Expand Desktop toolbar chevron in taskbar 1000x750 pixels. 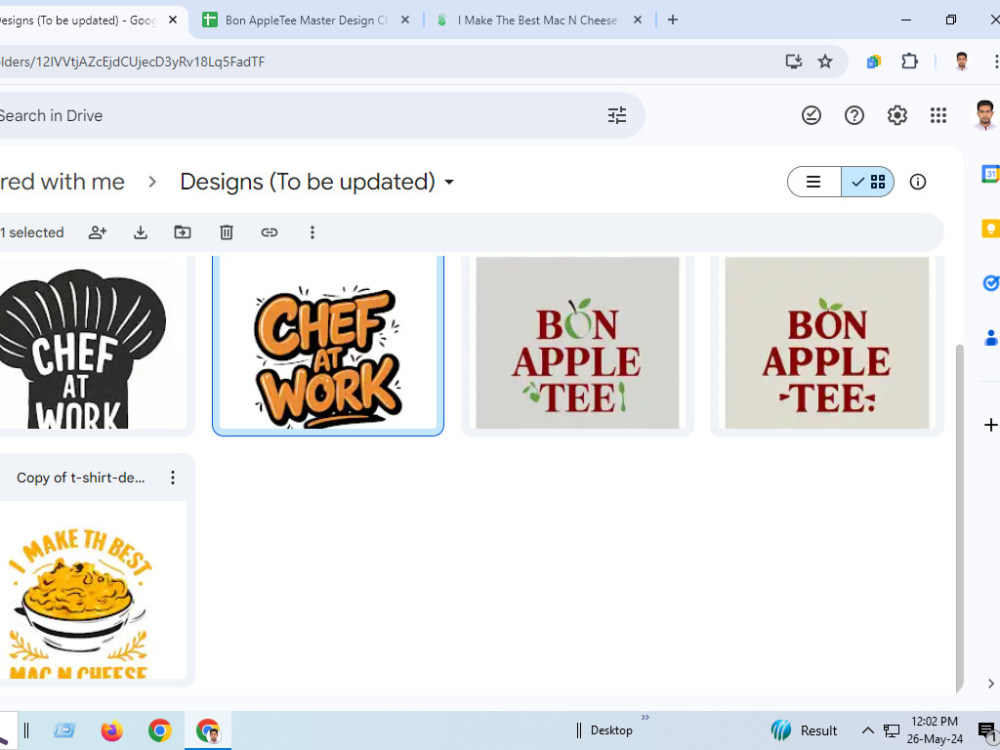click(x=645, y=717)
